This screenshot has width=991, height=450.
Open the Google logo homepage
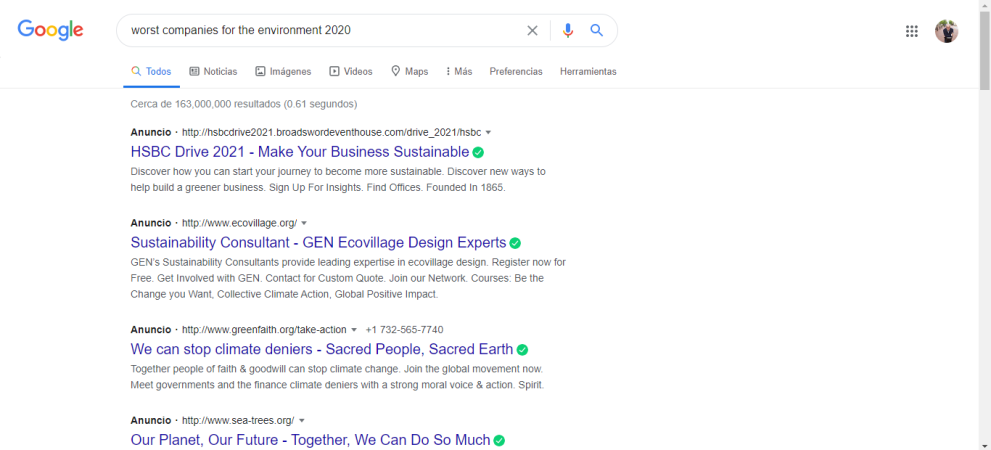tap(51, 30)
